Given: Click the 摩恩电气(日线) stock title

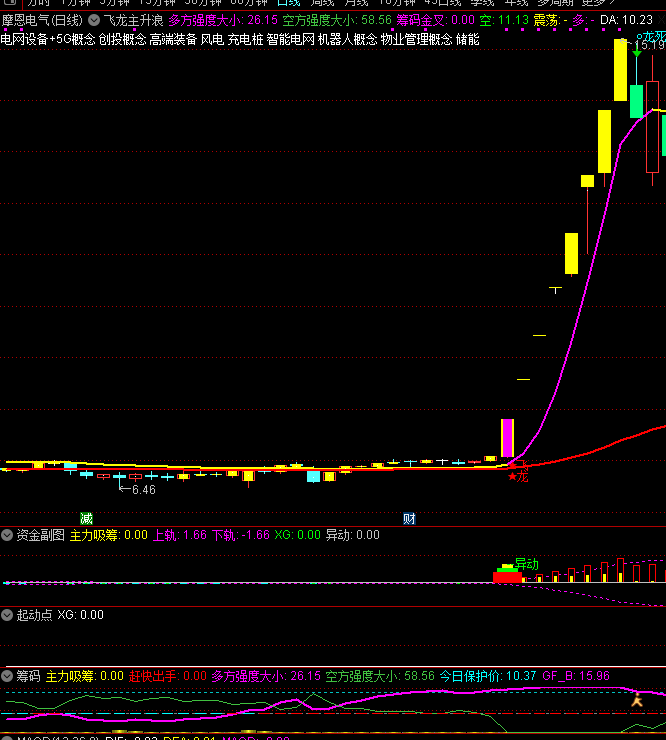Looking at the screenshot, I should coord(42,20).
